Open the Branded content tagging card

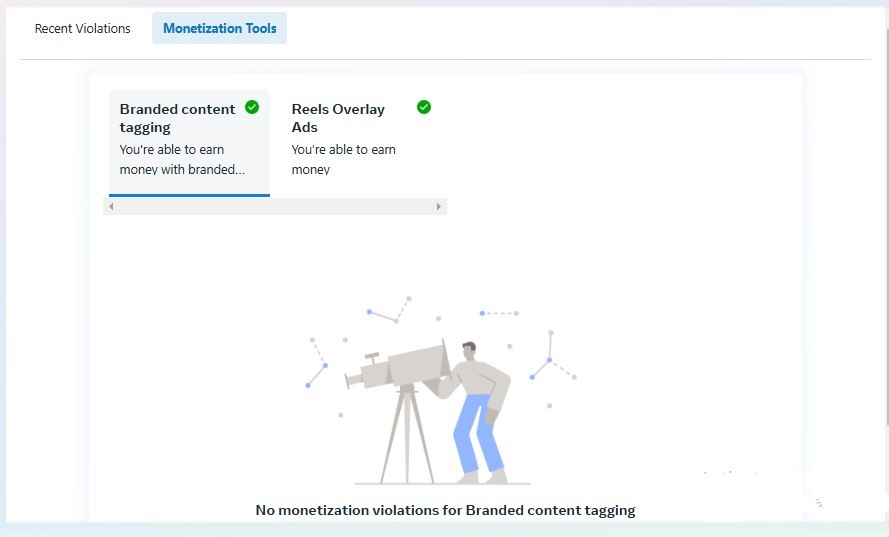tap(189, 142)
